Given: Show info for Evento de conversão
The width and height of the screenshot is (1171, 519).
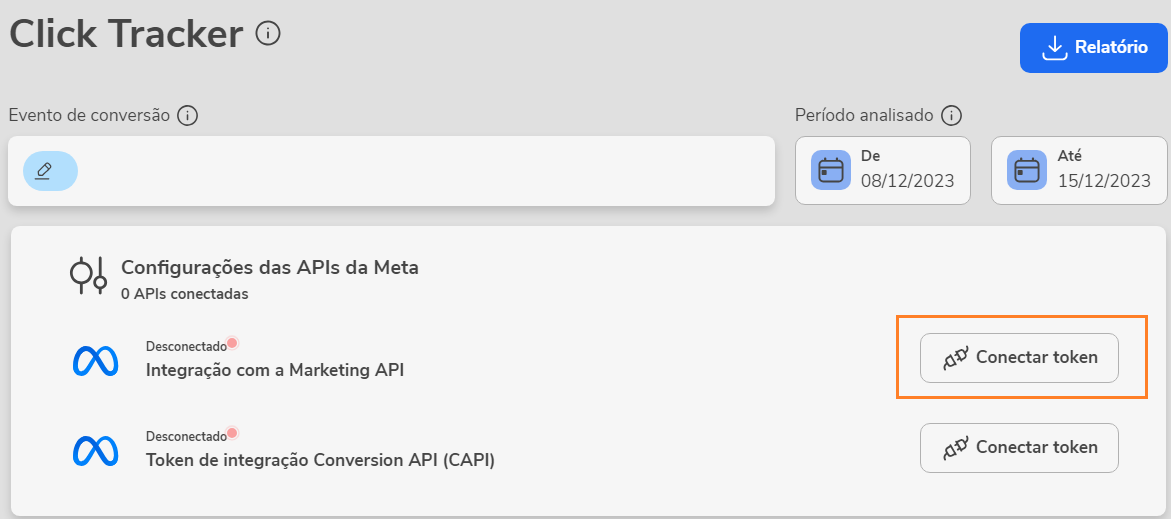Looking at the screenshot, I should point(187,115).
